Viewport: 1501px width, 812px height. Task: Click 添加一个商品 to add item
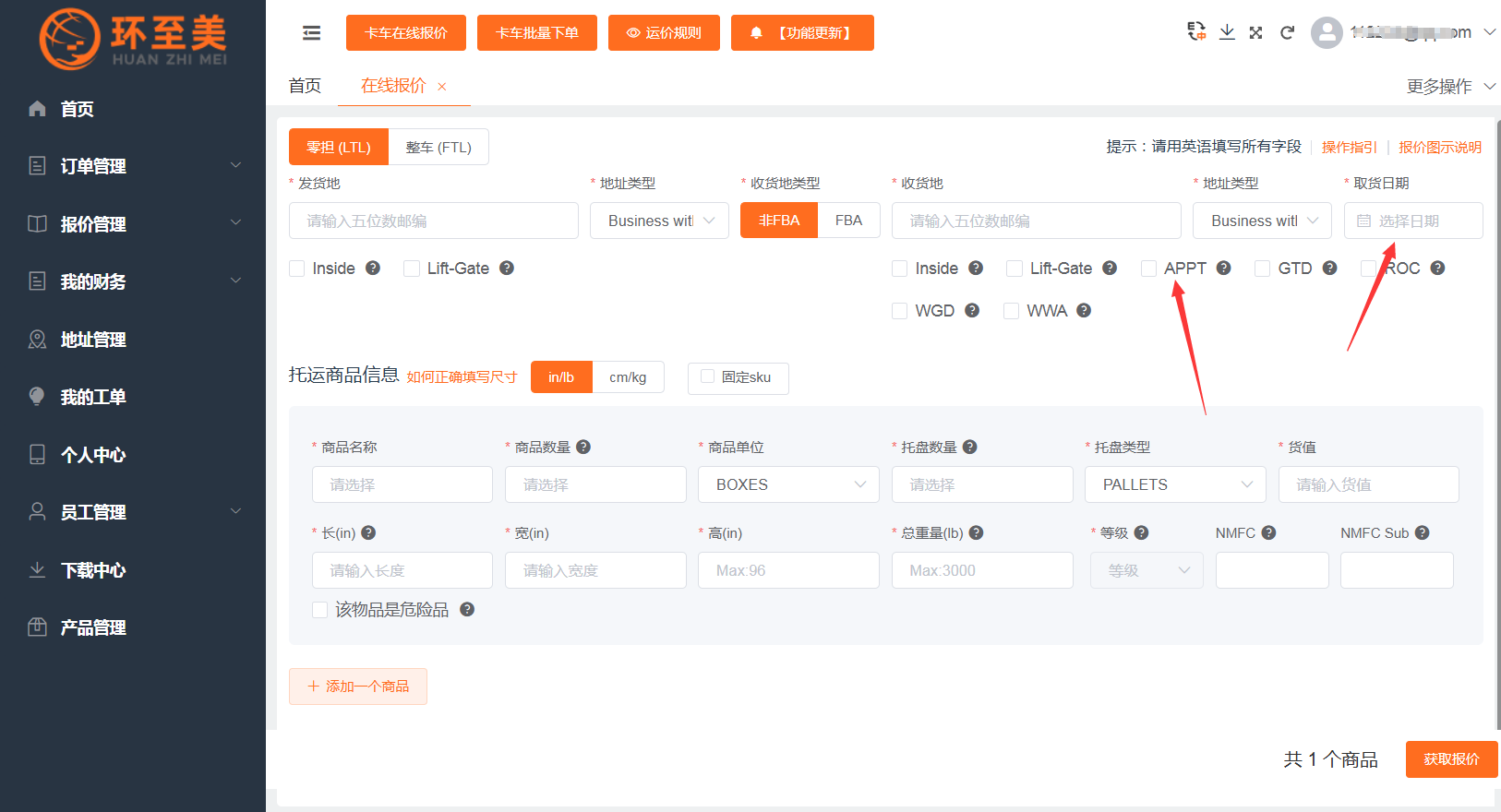tap(358, 687)
